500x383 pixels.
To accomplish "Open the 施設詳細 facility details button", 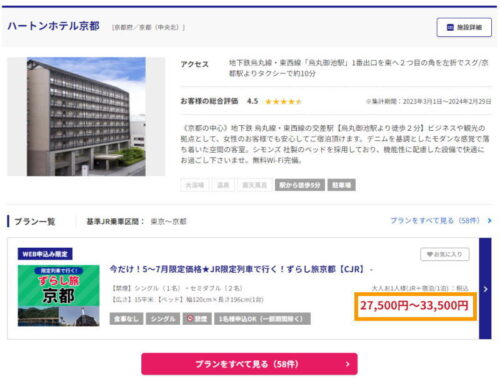I will tap(464, 27).
